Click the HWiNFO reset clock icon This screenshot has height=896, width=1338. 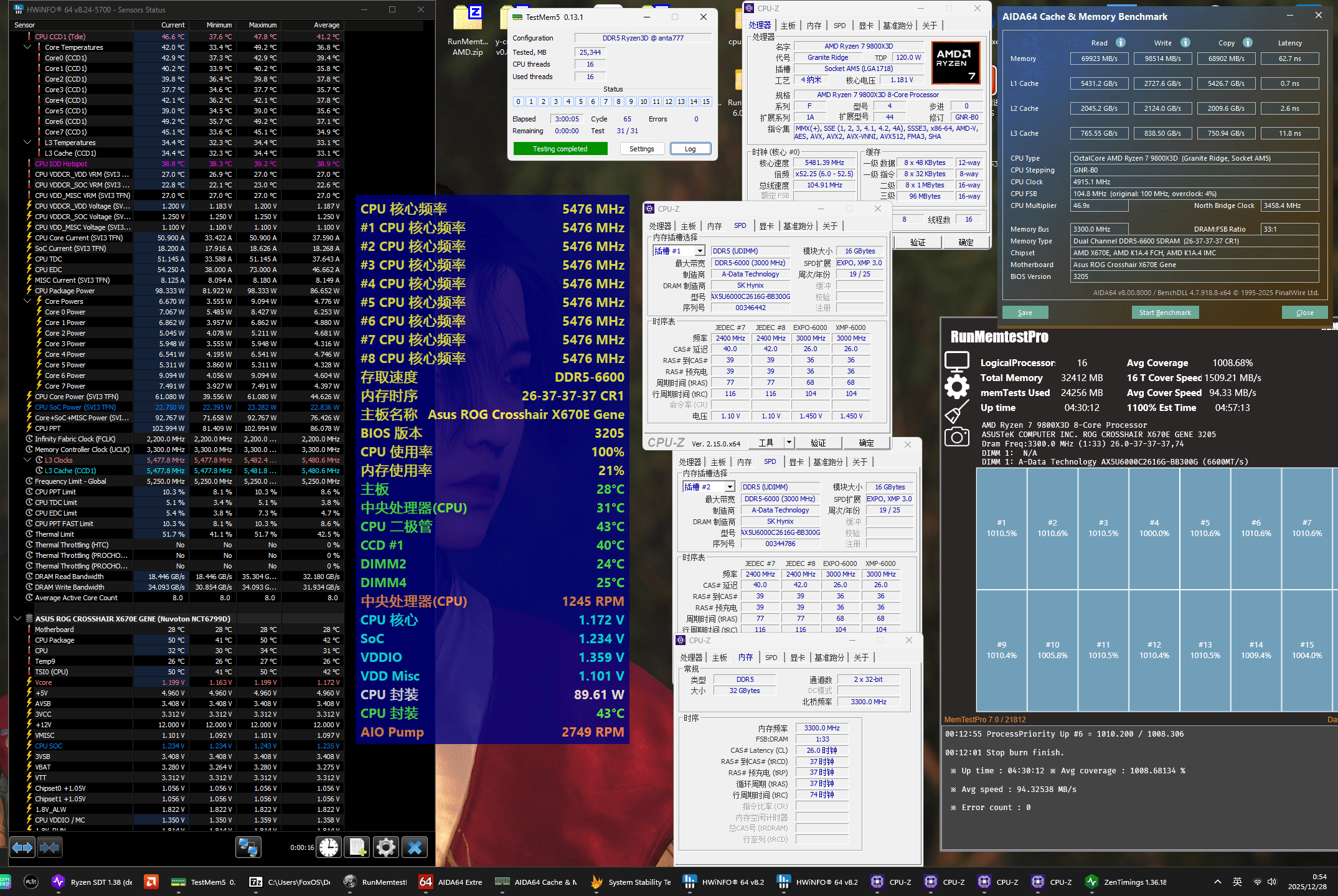329,847
